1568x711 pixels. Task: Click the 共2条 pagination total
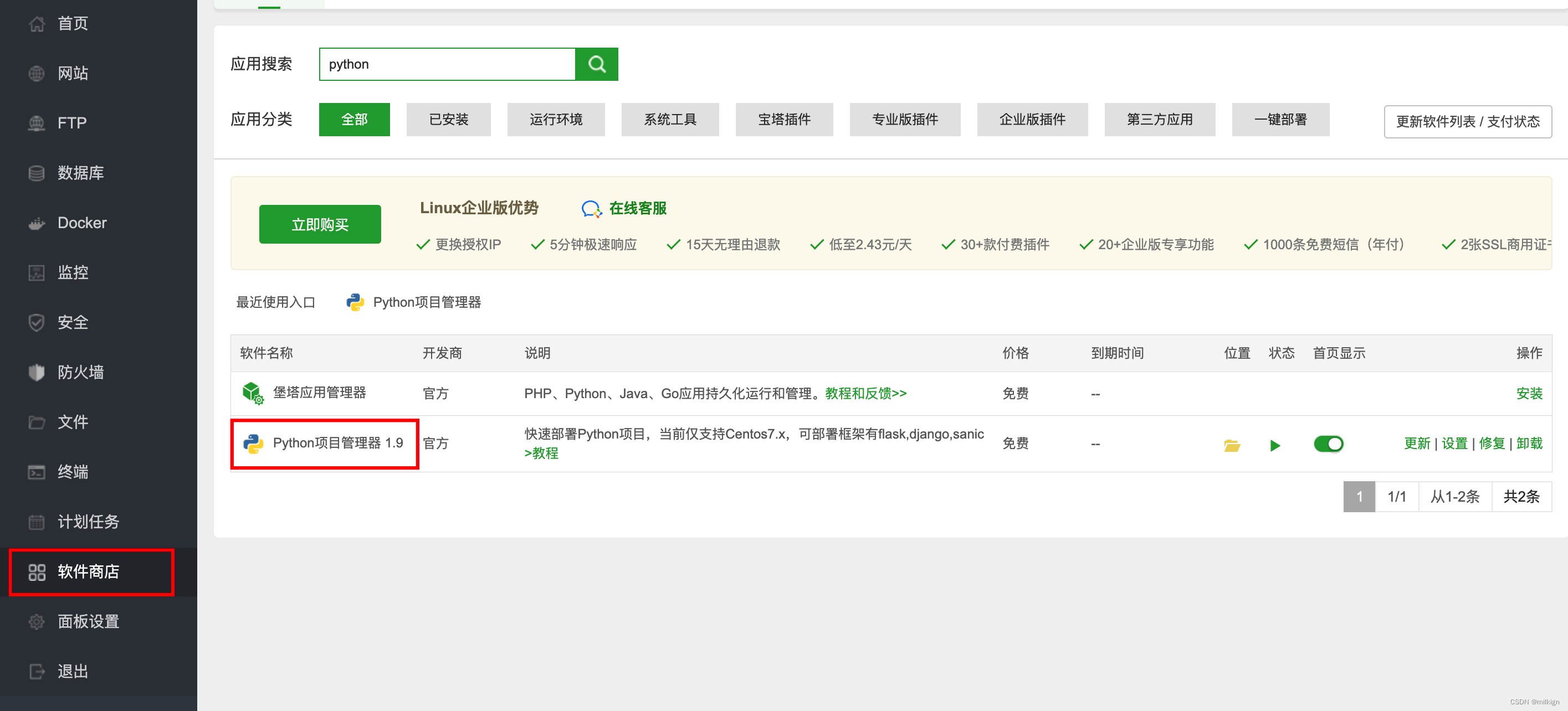pos(1521,497)
